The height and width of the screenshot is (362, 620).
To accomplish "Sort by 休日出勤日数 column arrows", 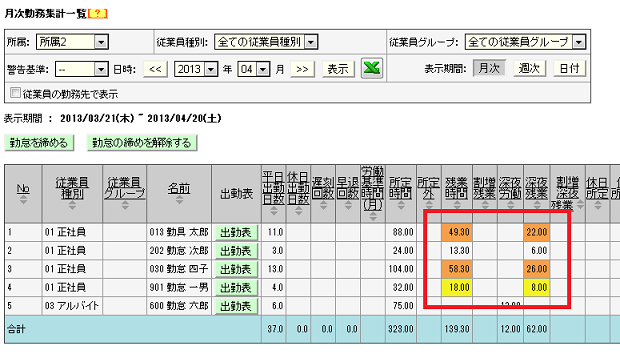I will pyautogui.click(x=298, y=211).
